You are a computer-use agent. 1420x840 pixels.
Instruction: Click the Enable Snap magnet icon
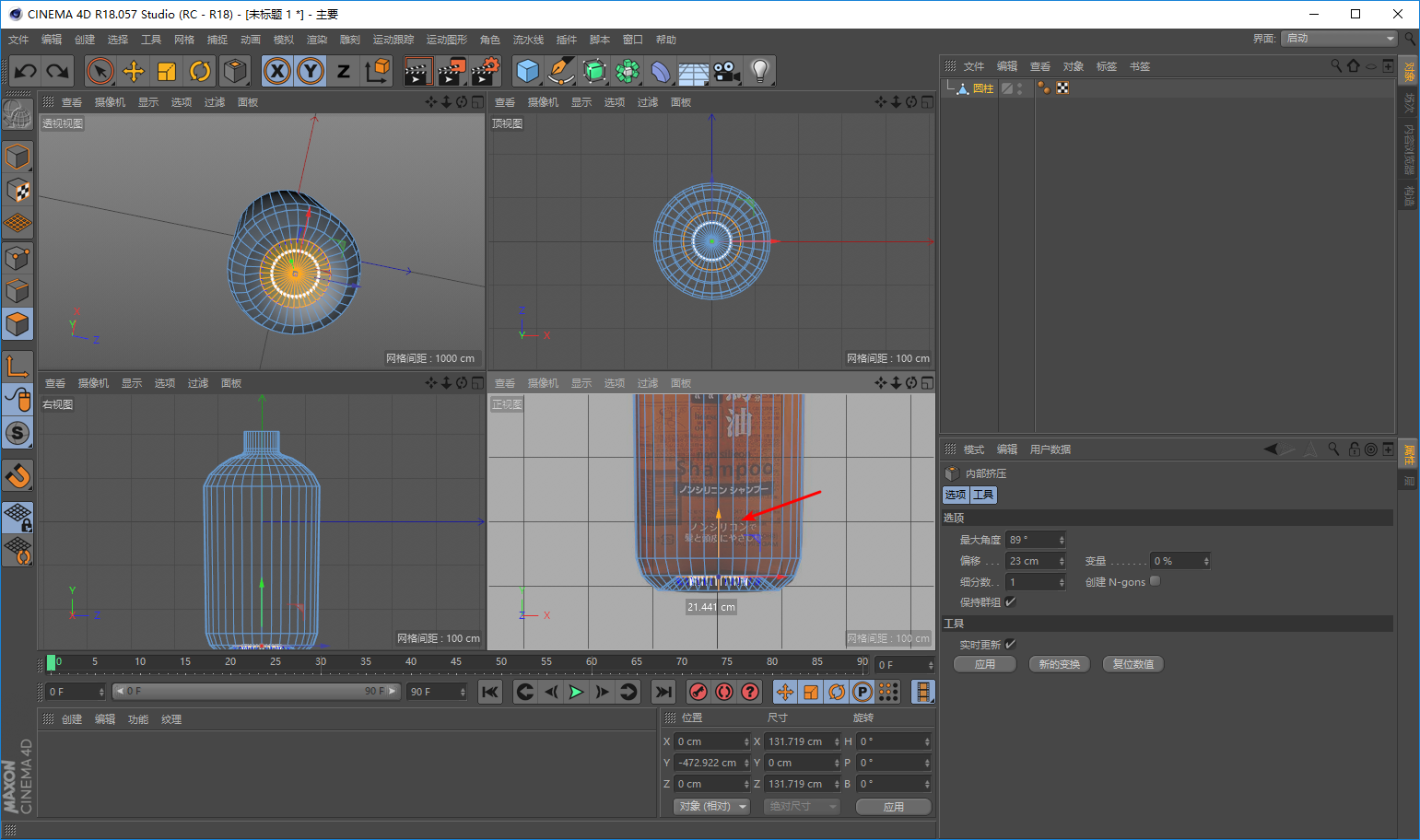click(18, 476)
